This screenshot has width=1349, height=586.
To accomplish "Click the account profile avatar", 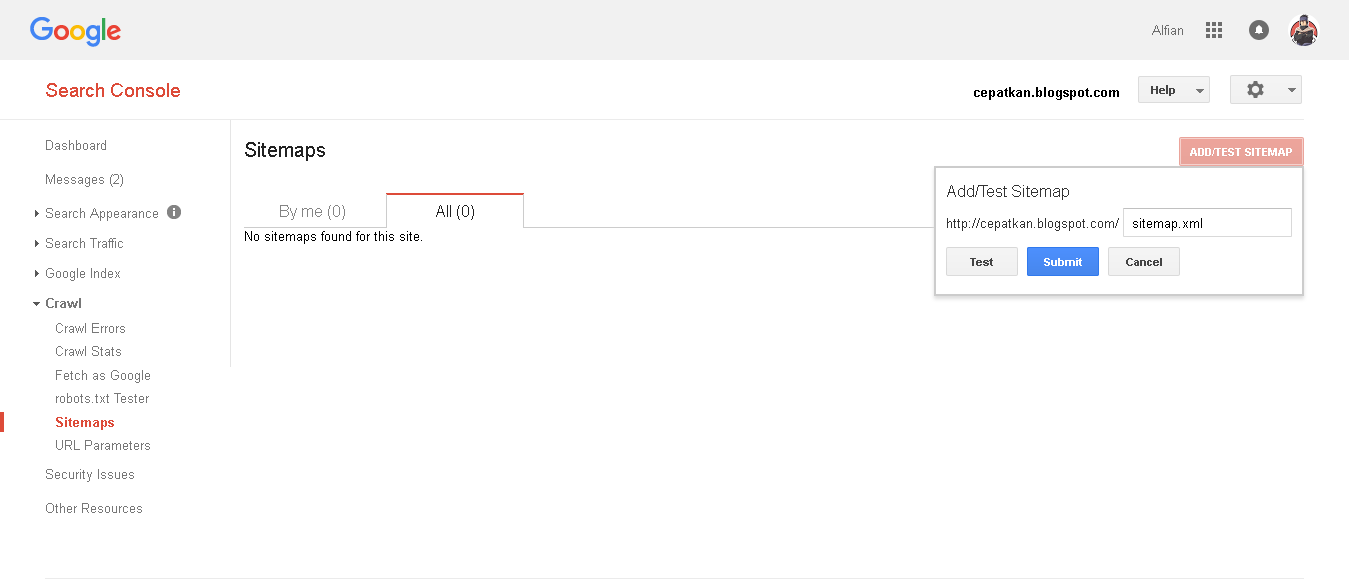I will (1303, 31).
